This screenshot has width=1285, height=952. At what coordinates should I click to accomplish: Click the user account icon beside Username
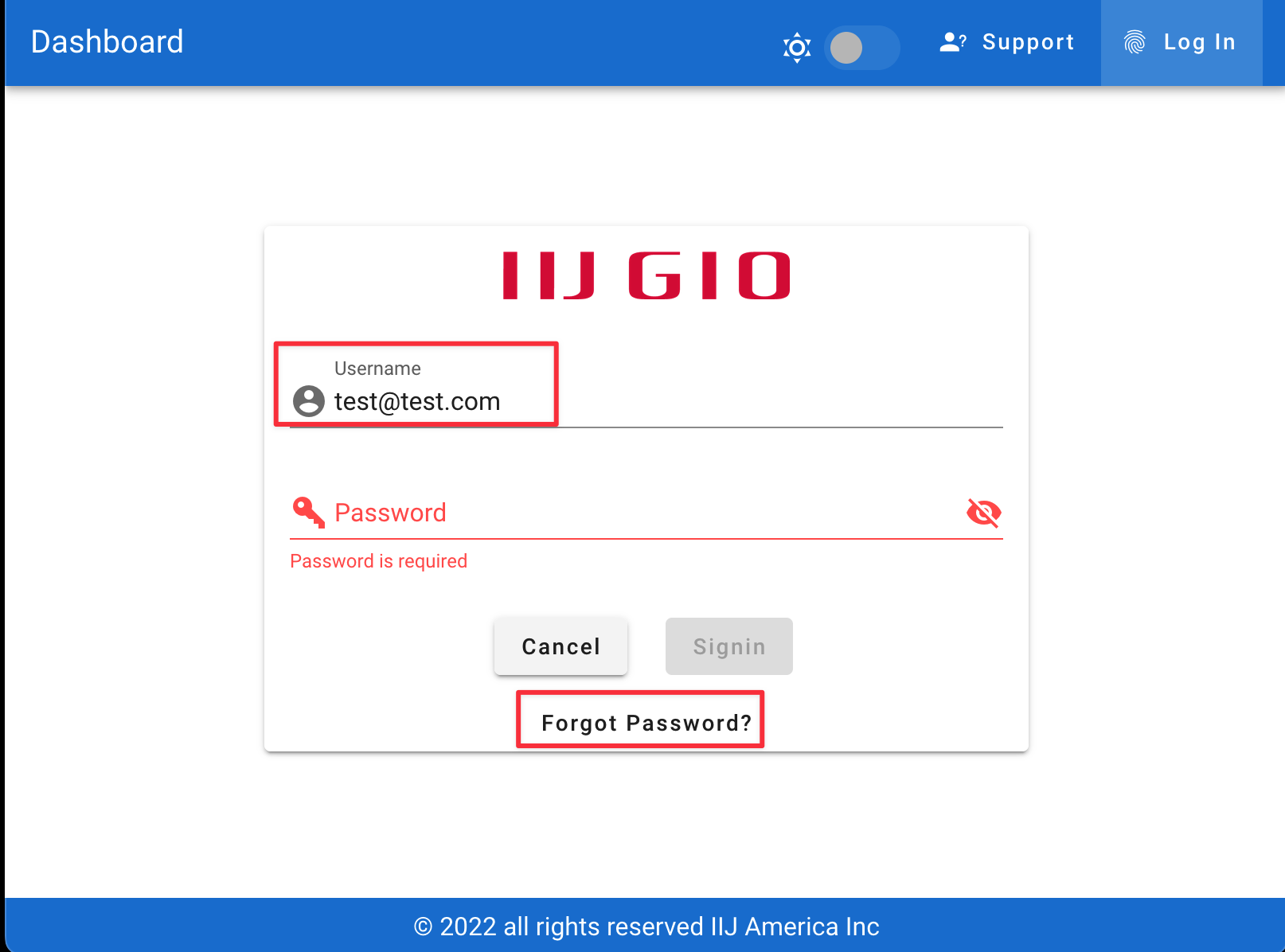(x=309, y=401)
